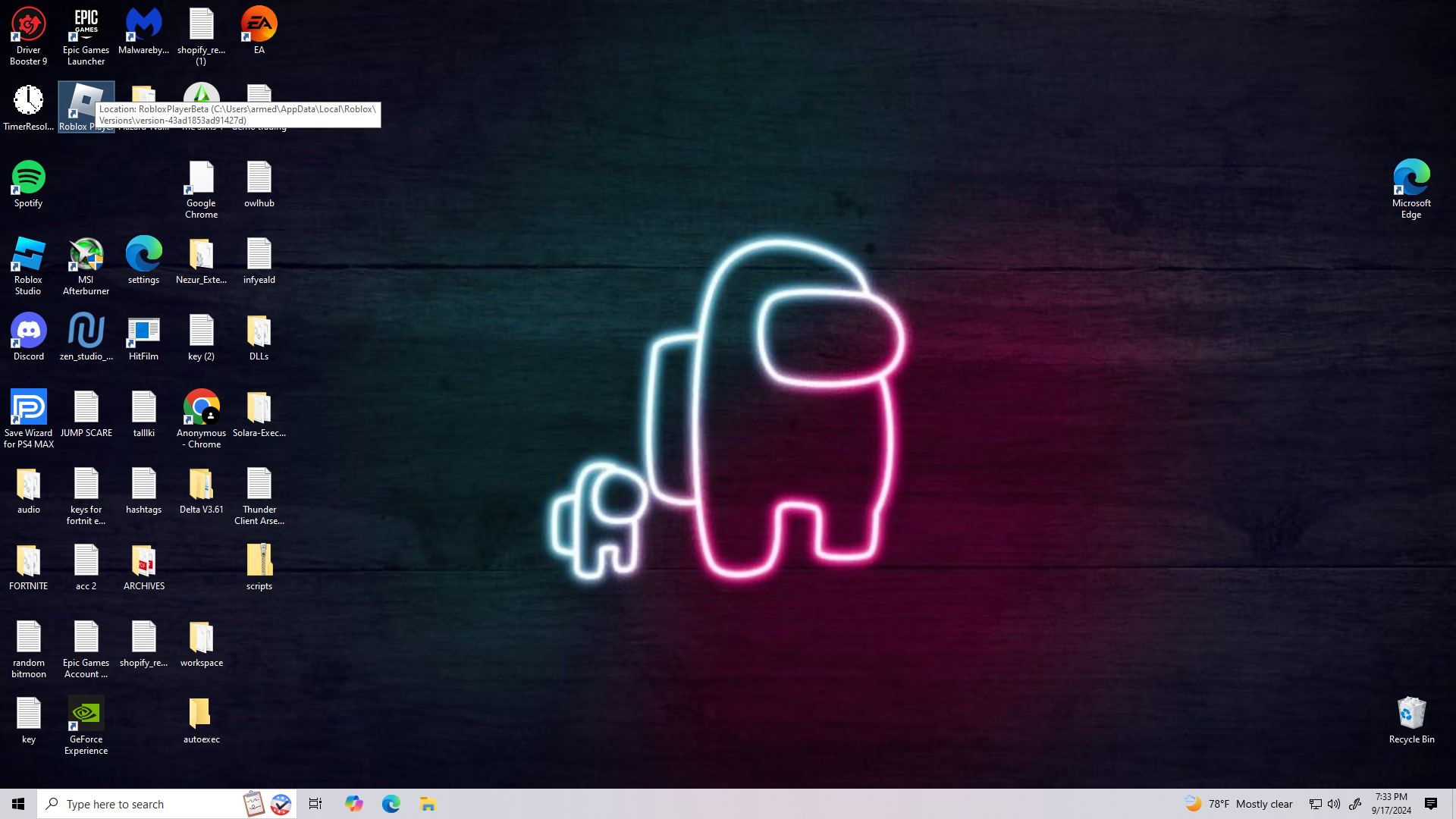Open Task View from the taskbar
Screen dimensions: 1456x819
315,804
